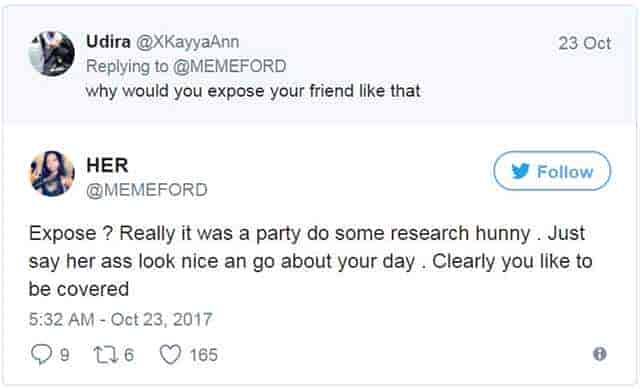The width and height of the screenshot is (640, 389).
Task: View the 6 retweets count
Action: click(x=129, y=355)
